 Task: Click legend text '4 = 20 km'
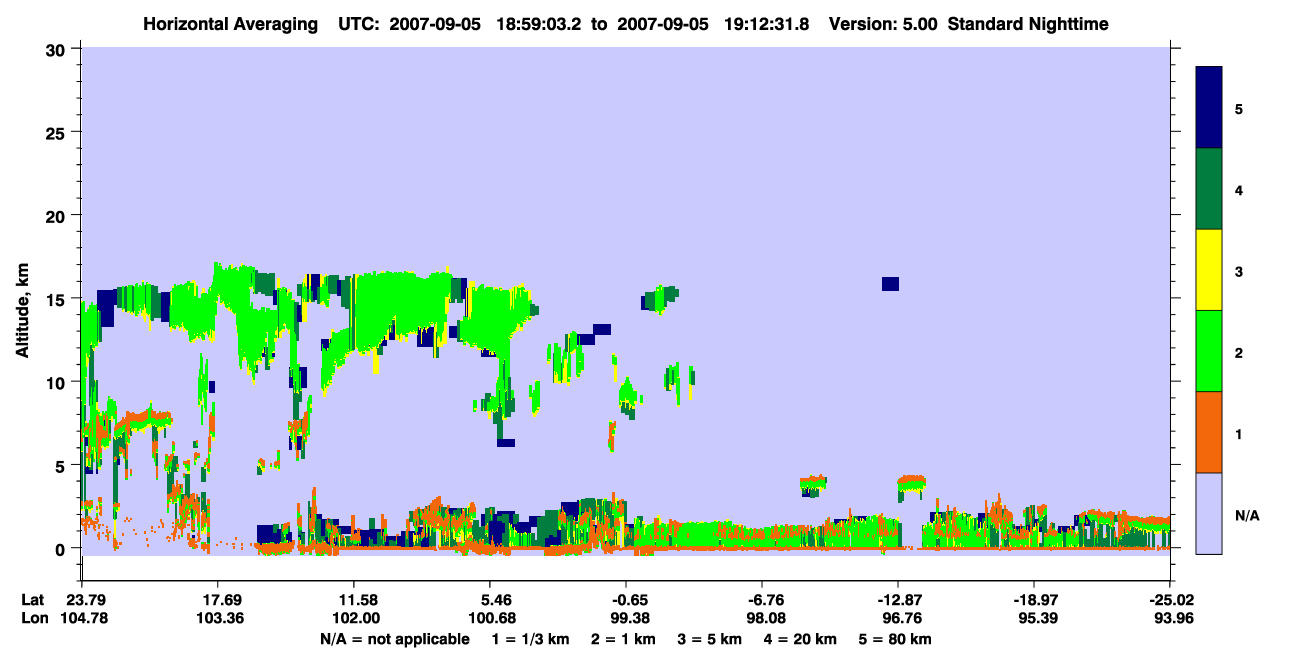point(801,639)
